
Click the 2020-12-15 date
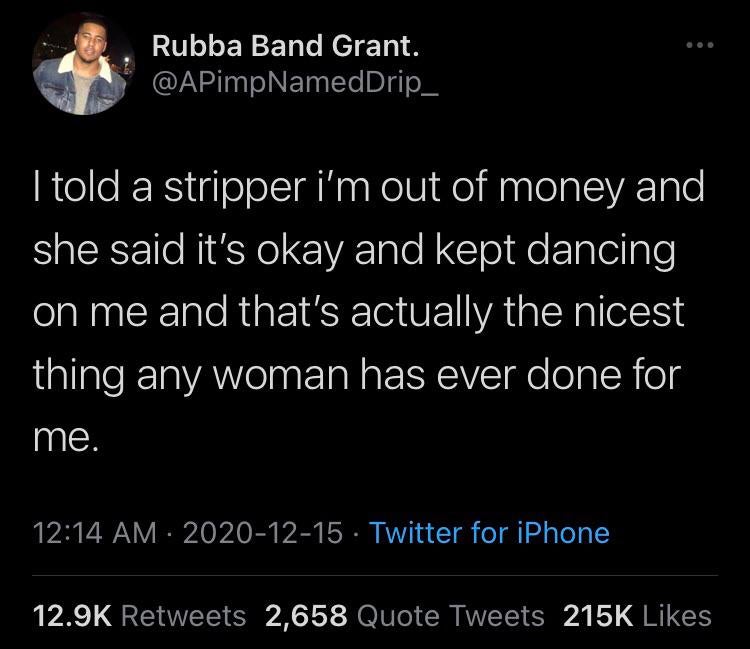262,531
